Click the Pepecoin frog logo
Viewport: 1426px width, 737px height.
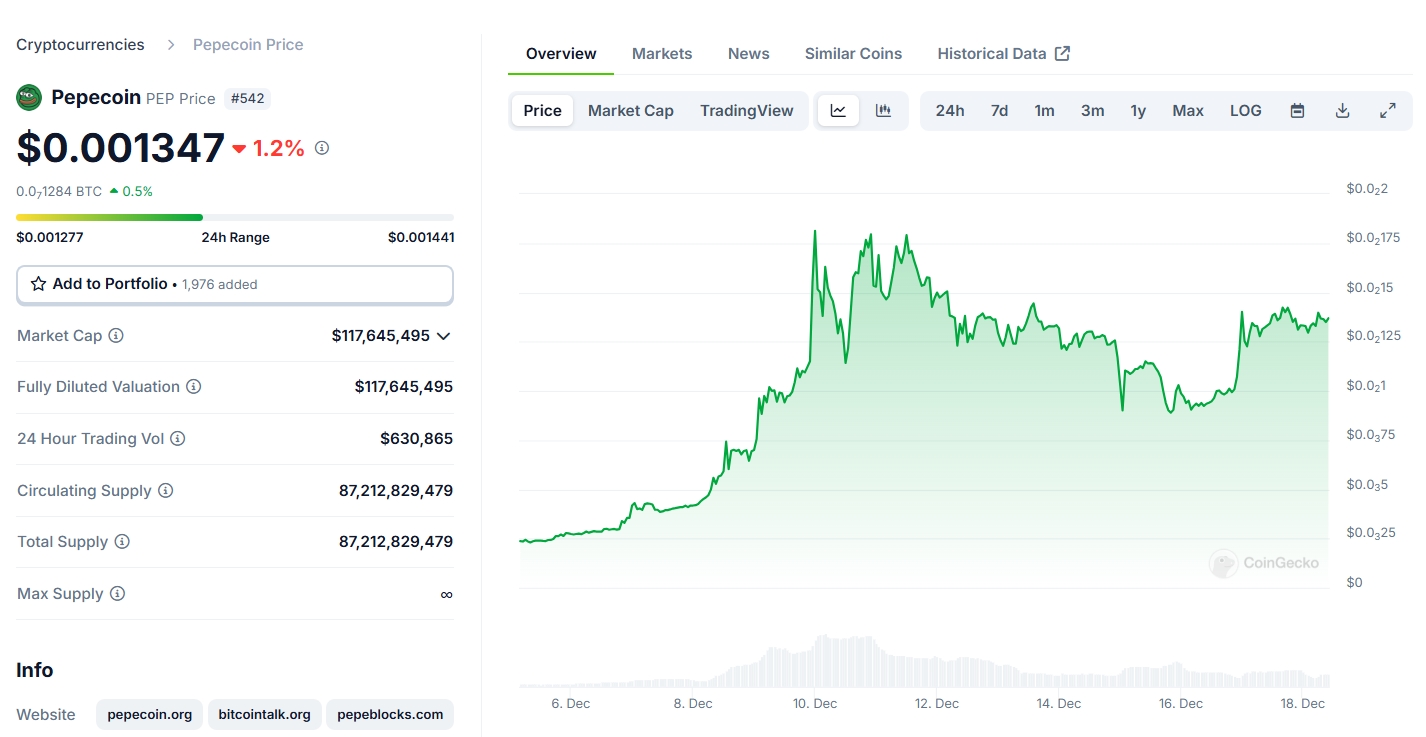tap(29, 98)
